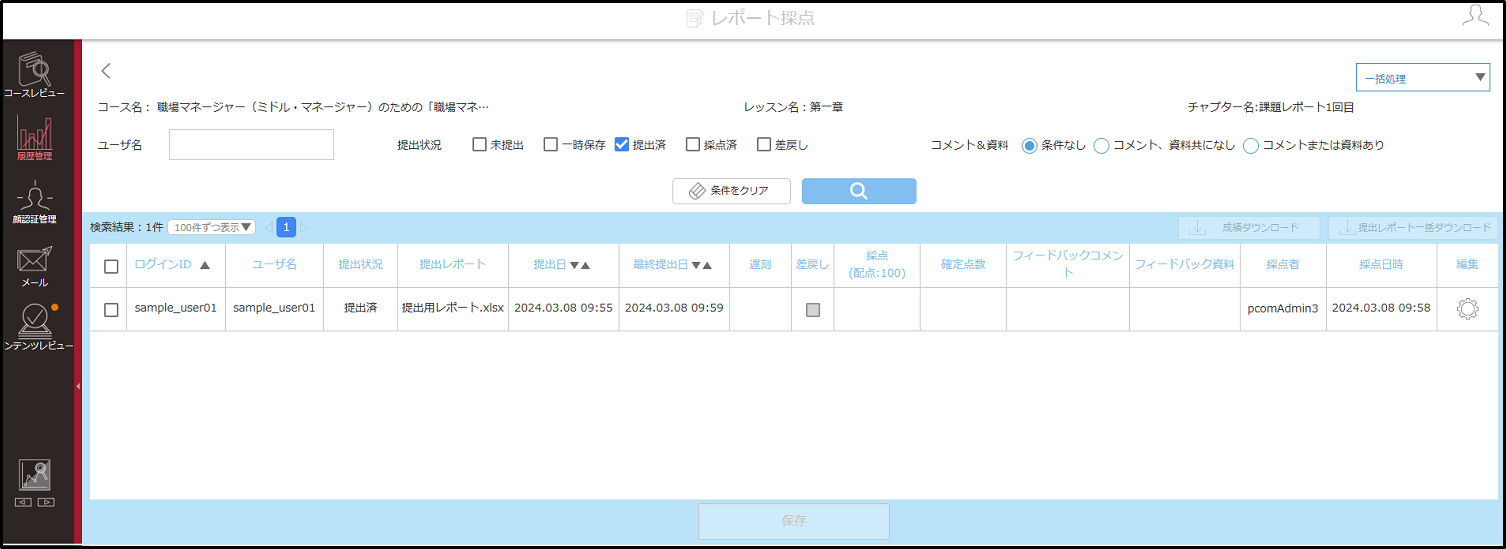Uncheck the 提出済 checkbox
The height and width of the screenshot is (549, 1506).
pyautogui.click(x=622, y=145)
